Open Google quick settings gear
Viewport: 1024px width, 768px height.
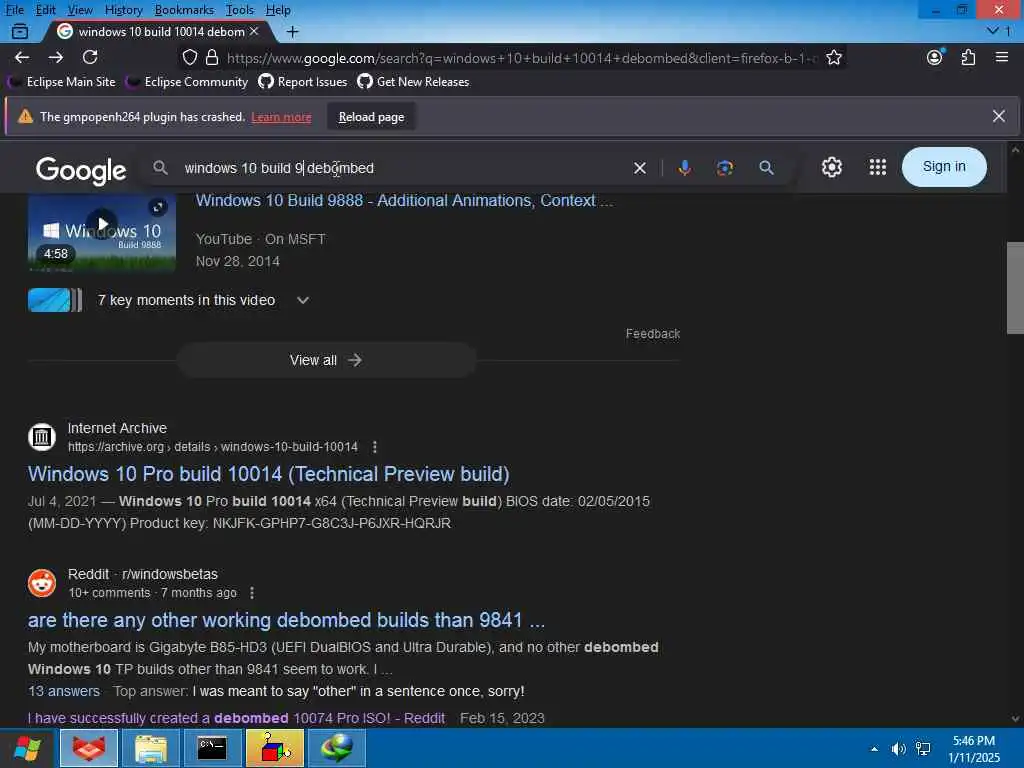click(x=831, y=167)
